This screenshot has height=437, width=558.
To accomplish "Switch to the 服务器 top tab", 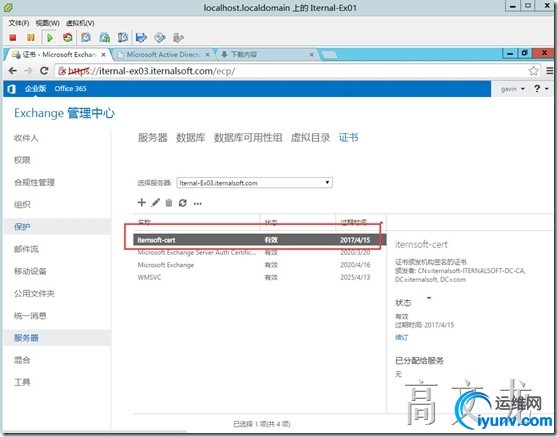I will pos(153,138).
